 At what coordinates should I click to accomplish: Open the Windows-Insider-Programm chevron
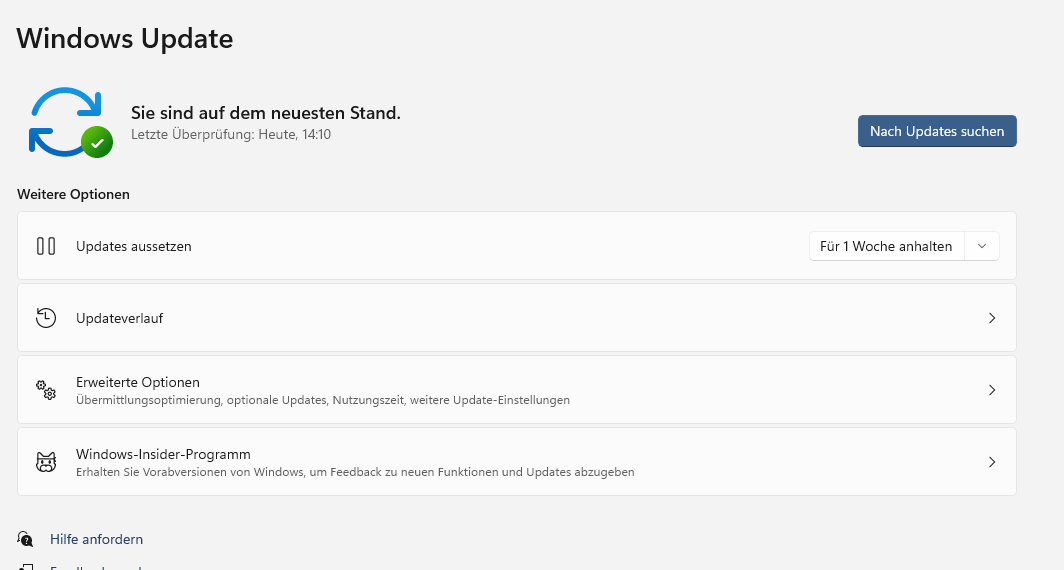click(992, 461)
